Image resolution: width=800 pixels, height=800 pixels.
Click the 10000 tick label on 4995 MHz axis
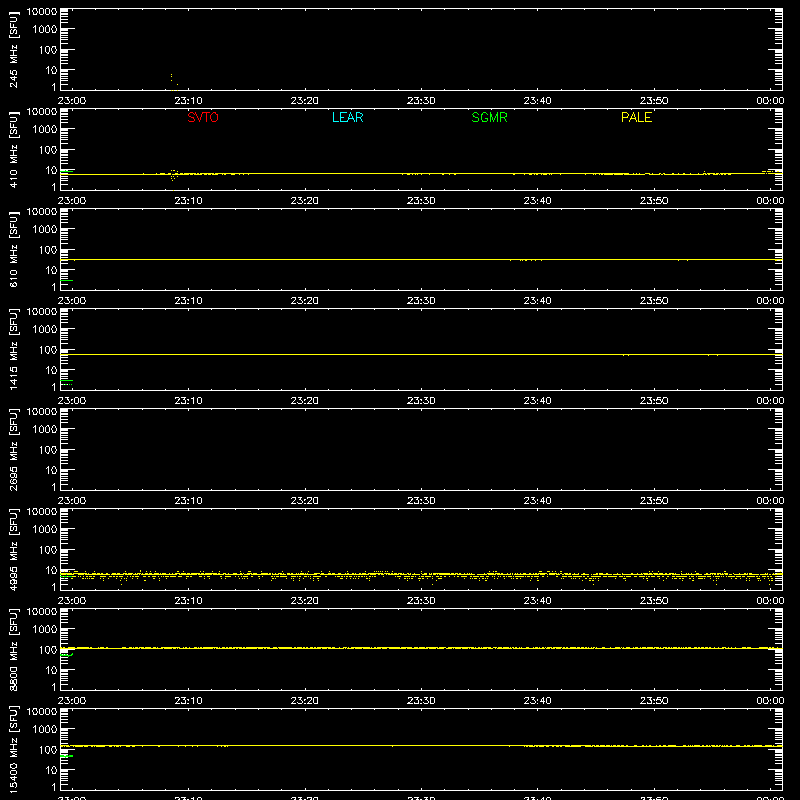[x=42, y=512]
